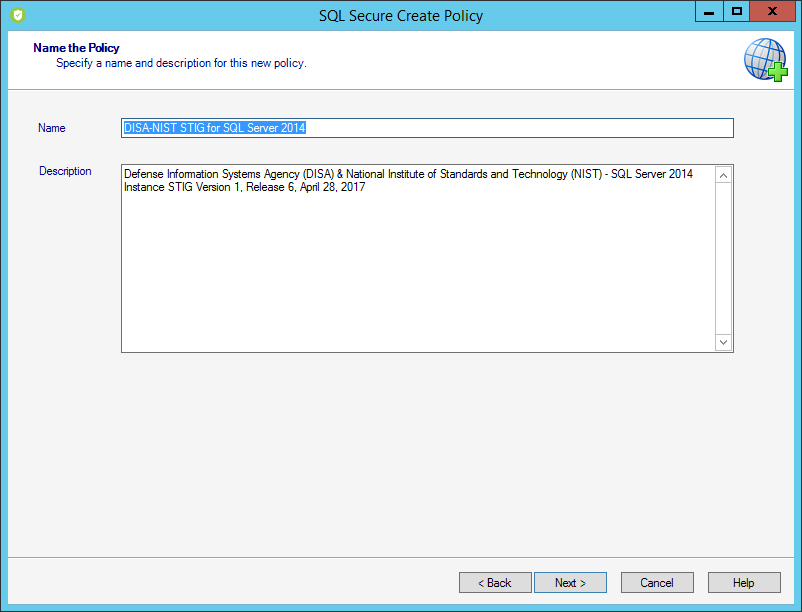The image size is (802, 612).
Task: Click inside the Description text area
Action: 418,258
